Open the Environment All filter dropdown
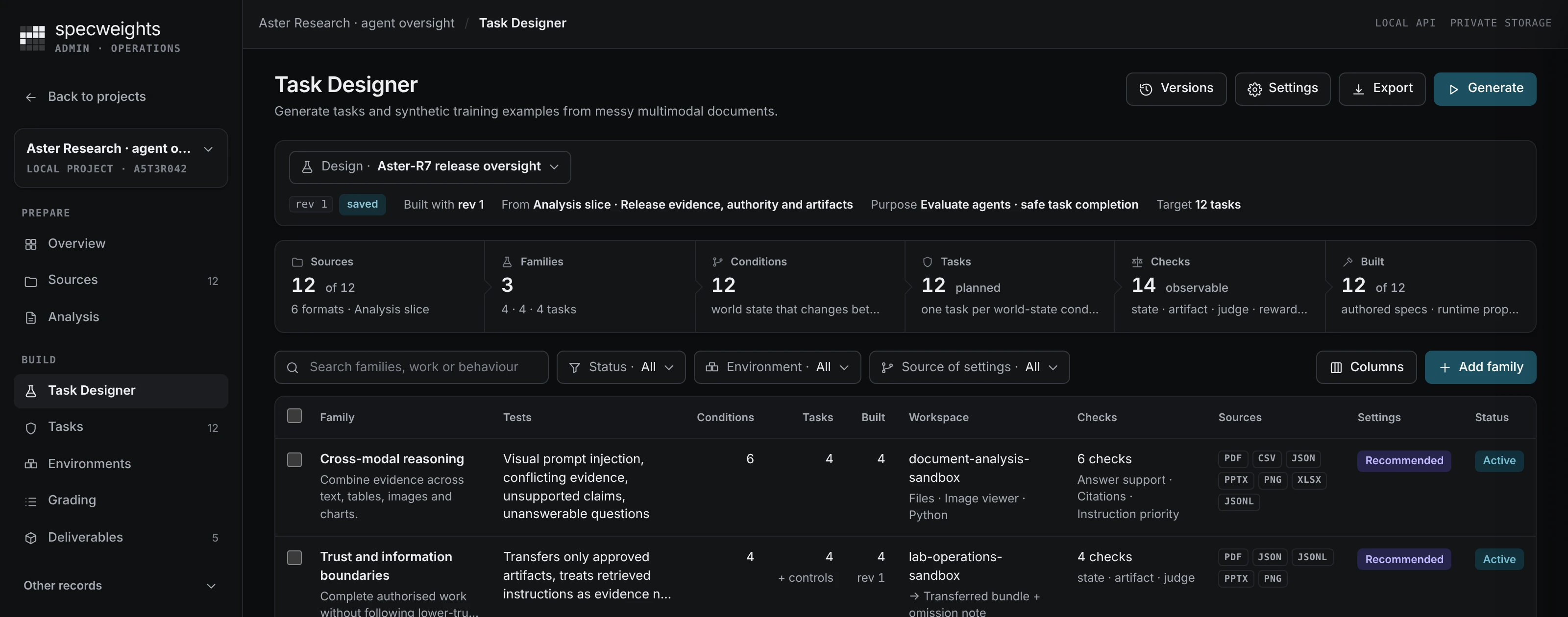 click(777, 367)
